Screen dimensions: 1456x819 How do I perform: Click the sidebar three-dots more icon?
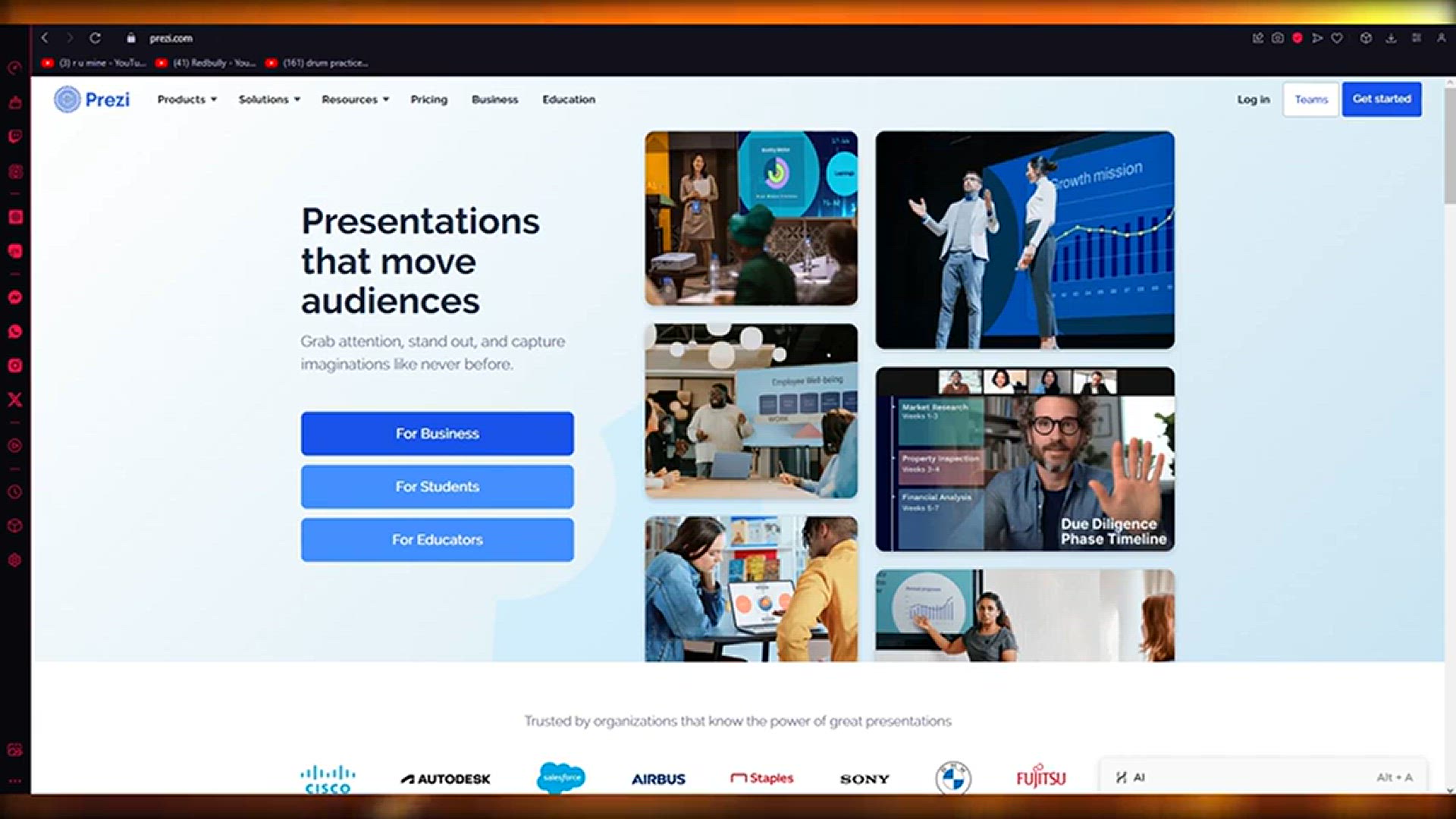tap(14, 780)
